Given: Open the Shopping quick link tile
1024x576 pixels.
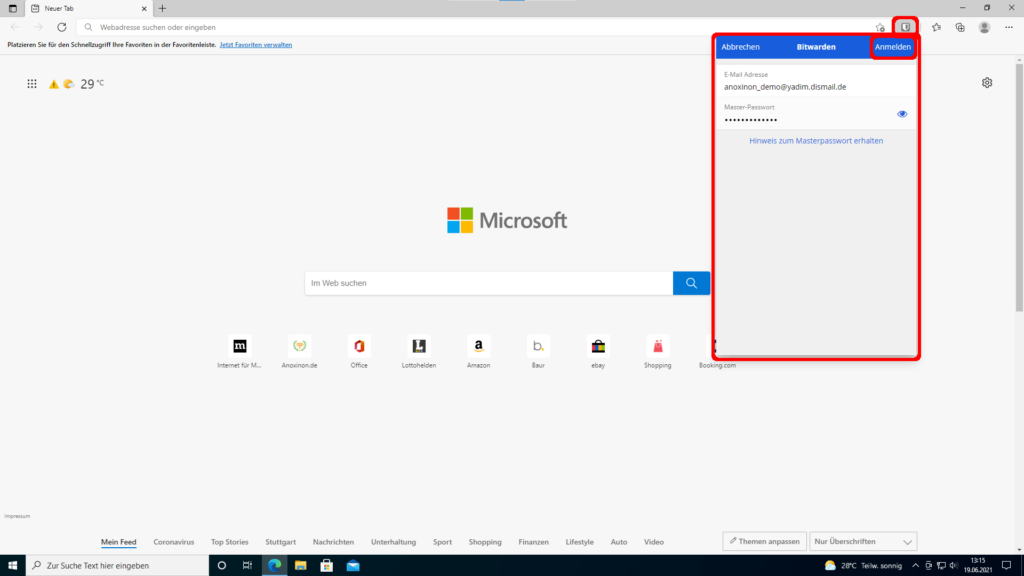Looking at the screenshot, I should coord(658,353).
